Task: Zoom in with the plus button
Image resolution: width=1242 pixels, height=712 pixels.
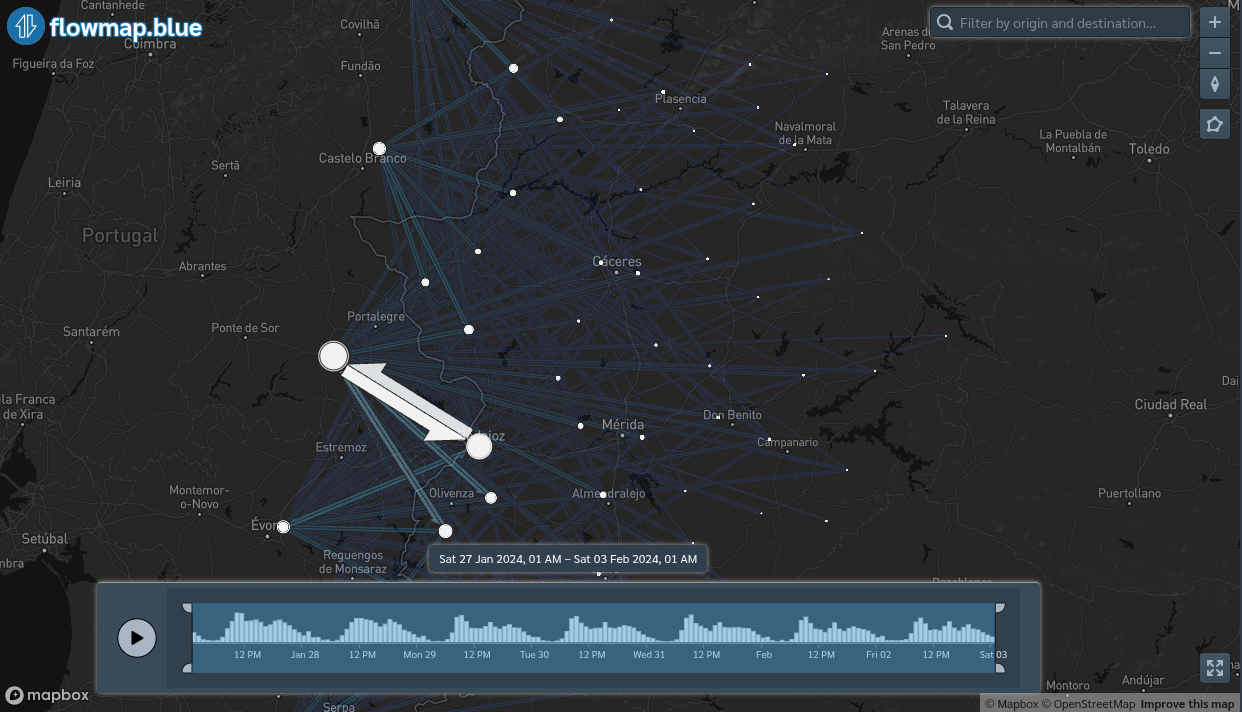Action: pyautogui.click(x=1215, y=22)
